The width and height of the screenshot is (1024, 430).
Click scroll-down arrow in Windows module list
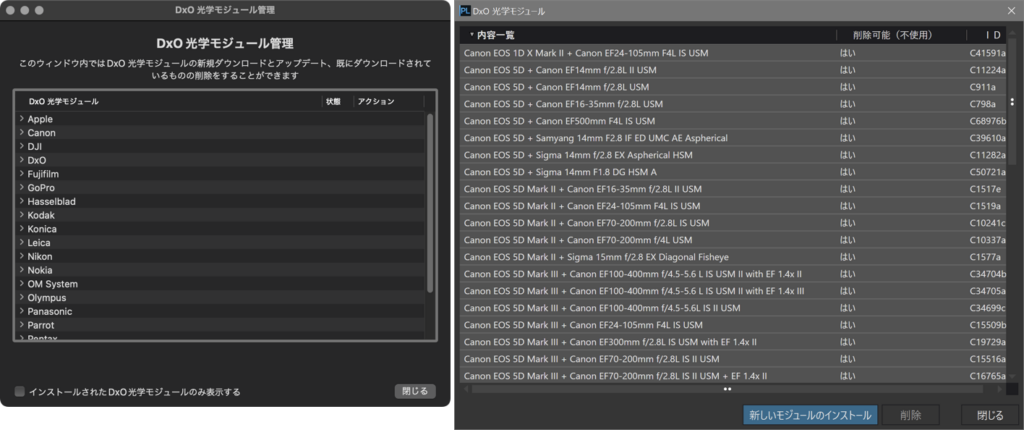pyautogui.click(x=1012, y=377)
